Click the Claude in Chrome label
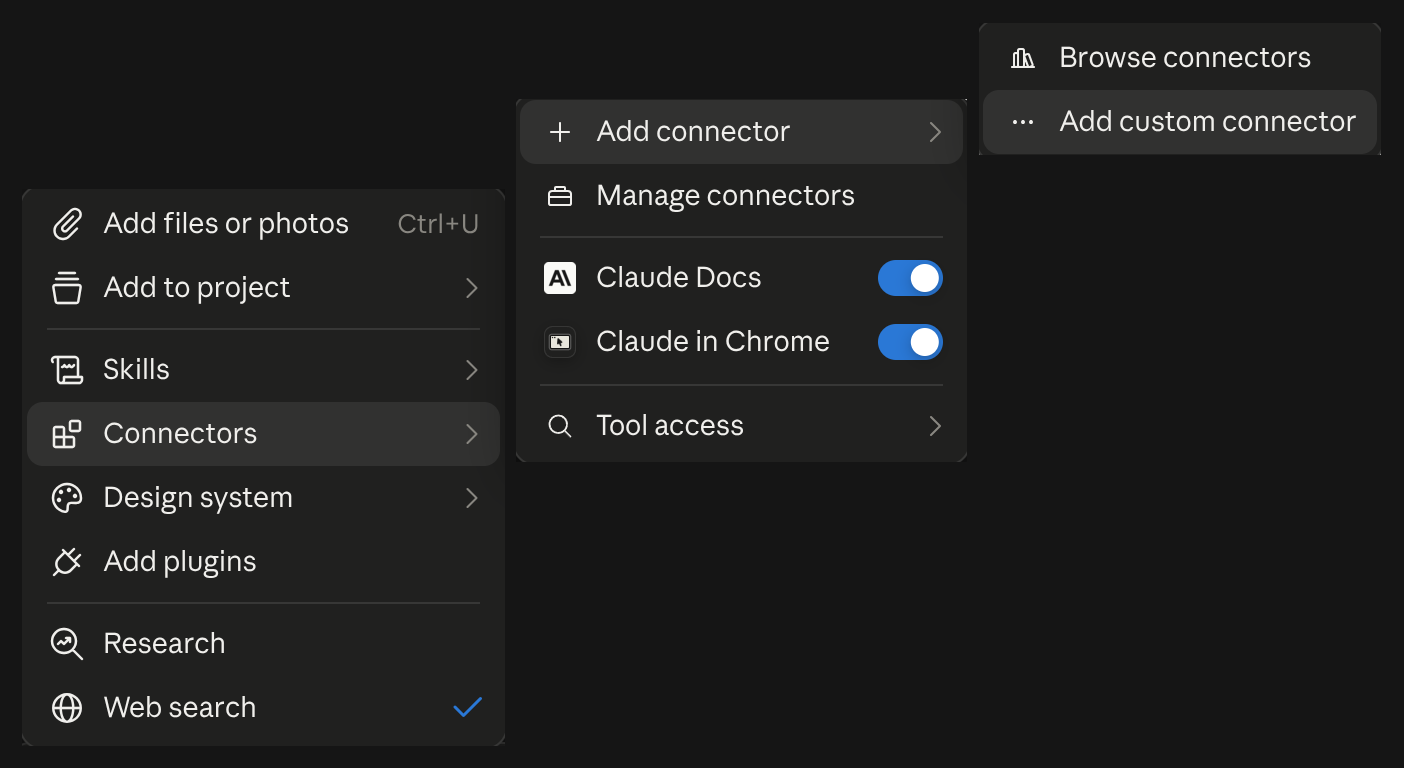 coord(713,342)
